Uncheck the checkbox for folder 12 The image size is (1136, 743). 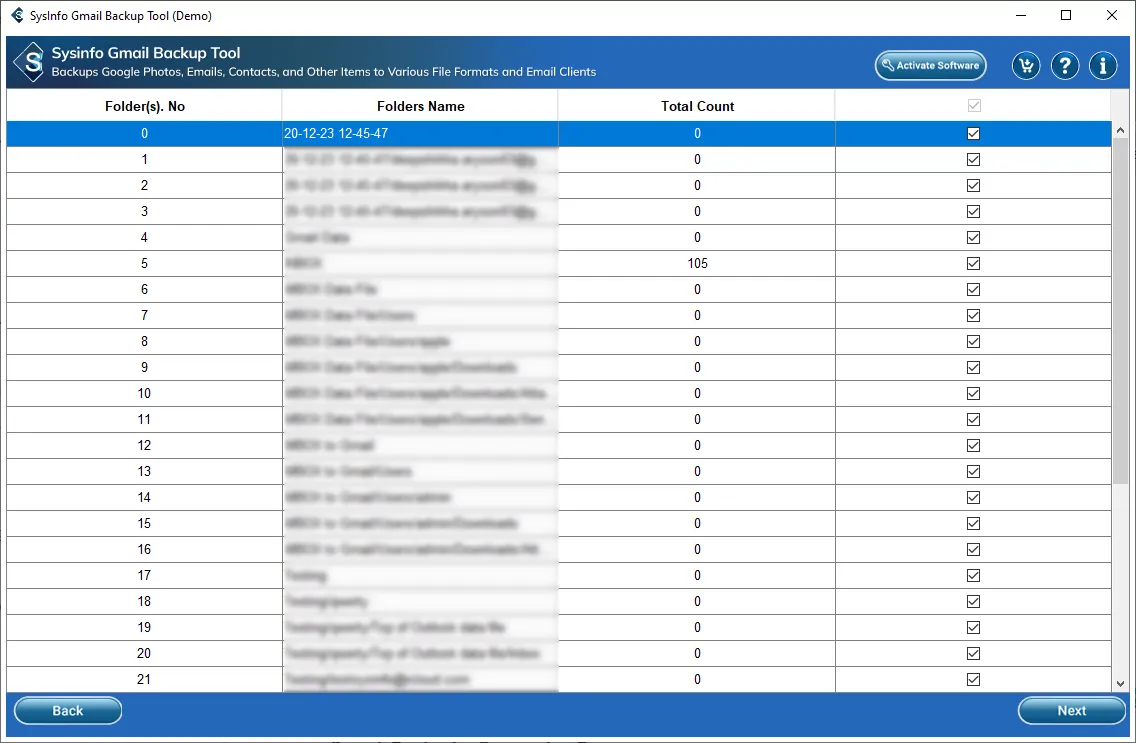[x=974, y=445]
